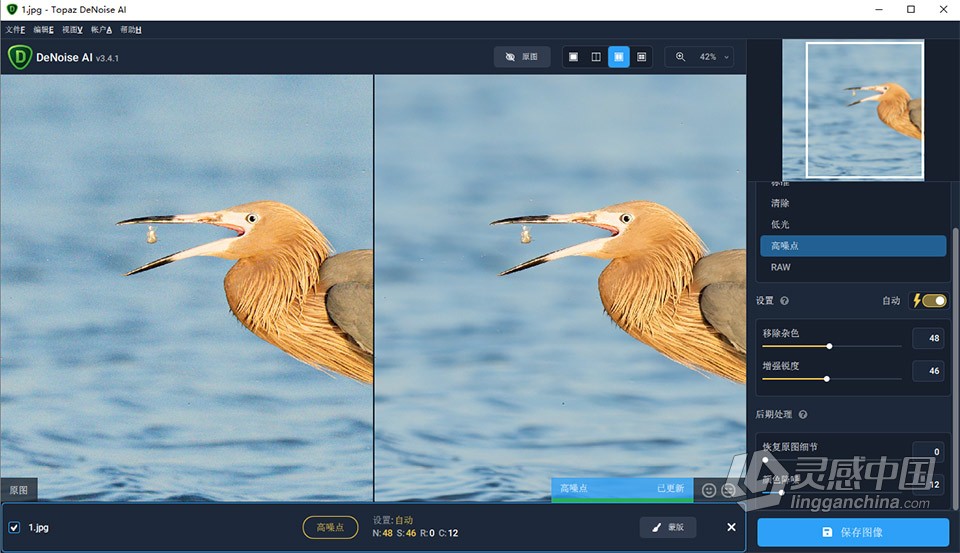Remove 1.jpg from list with X
This screenshot has height=553, width=960.
[731, 527]
